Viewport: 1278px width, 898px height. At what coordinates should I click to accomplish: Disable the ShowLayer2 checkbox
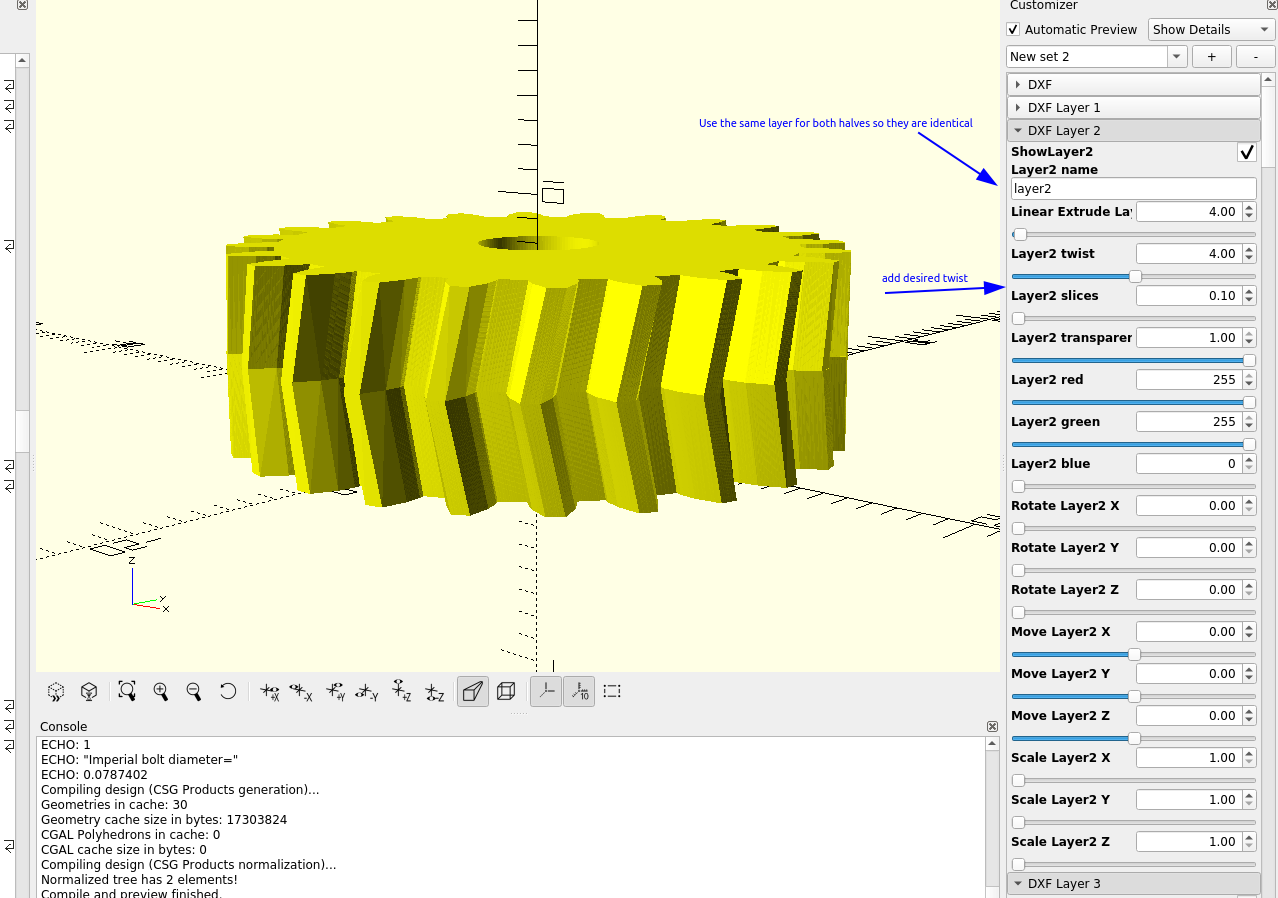coord(1246,152)
